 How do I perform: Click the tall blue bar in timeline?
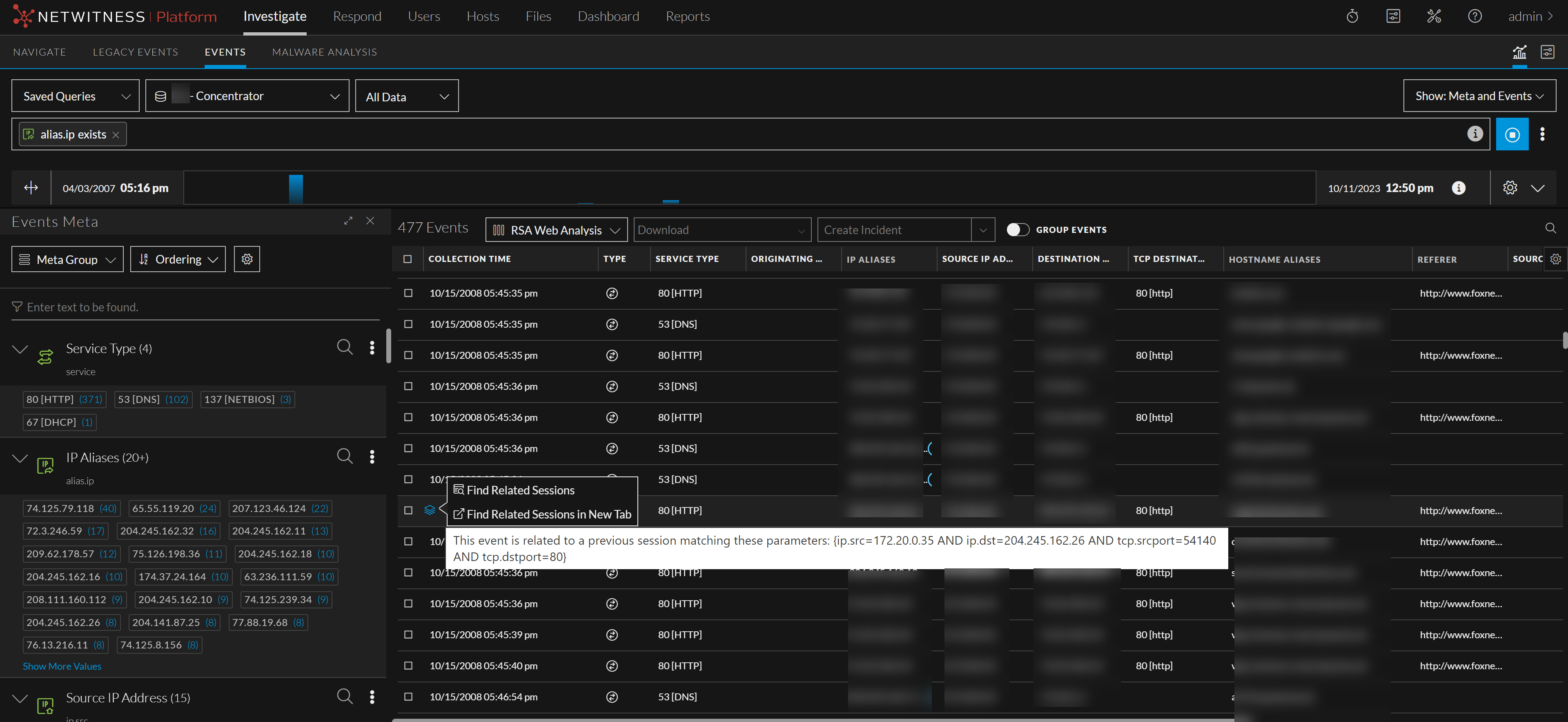[296, 189]
